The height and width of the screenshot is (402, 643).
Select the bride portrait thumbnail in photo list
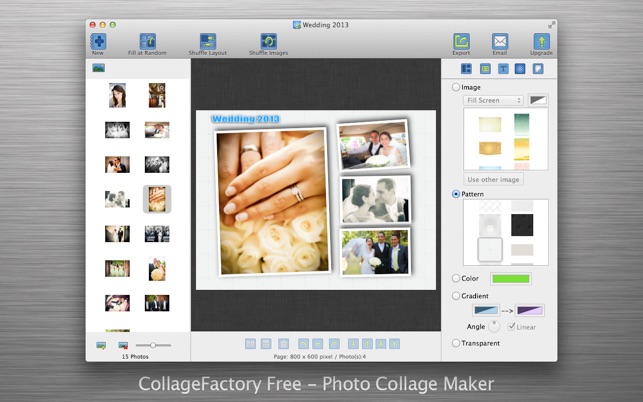118,95
